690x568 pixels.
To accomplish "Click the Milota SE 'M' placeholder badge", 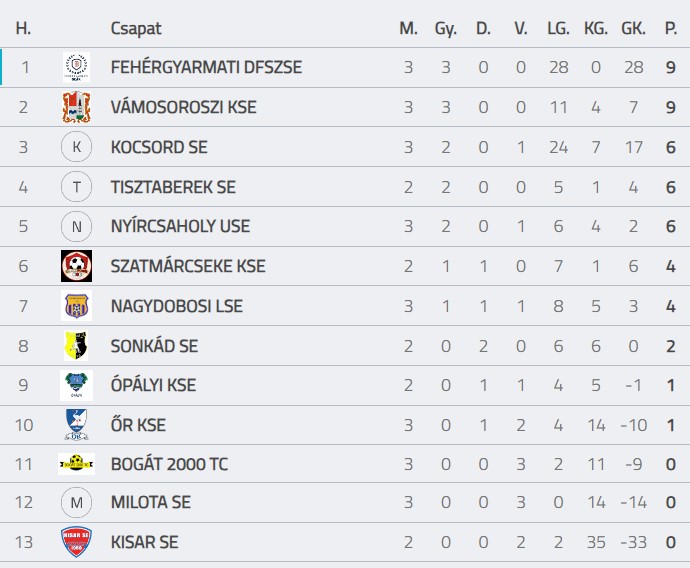I will tap(76, 502).
